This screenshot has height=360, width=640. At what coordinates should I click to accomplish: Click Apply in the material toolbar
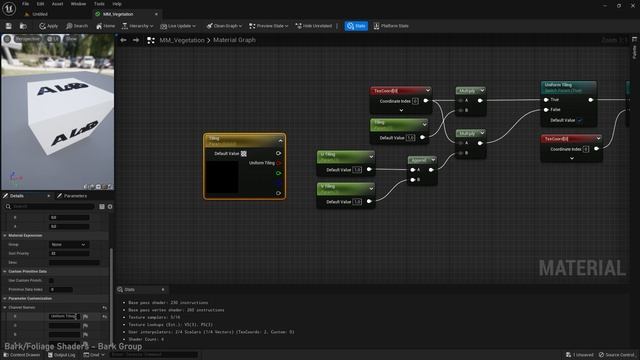[x=49, y=26]
